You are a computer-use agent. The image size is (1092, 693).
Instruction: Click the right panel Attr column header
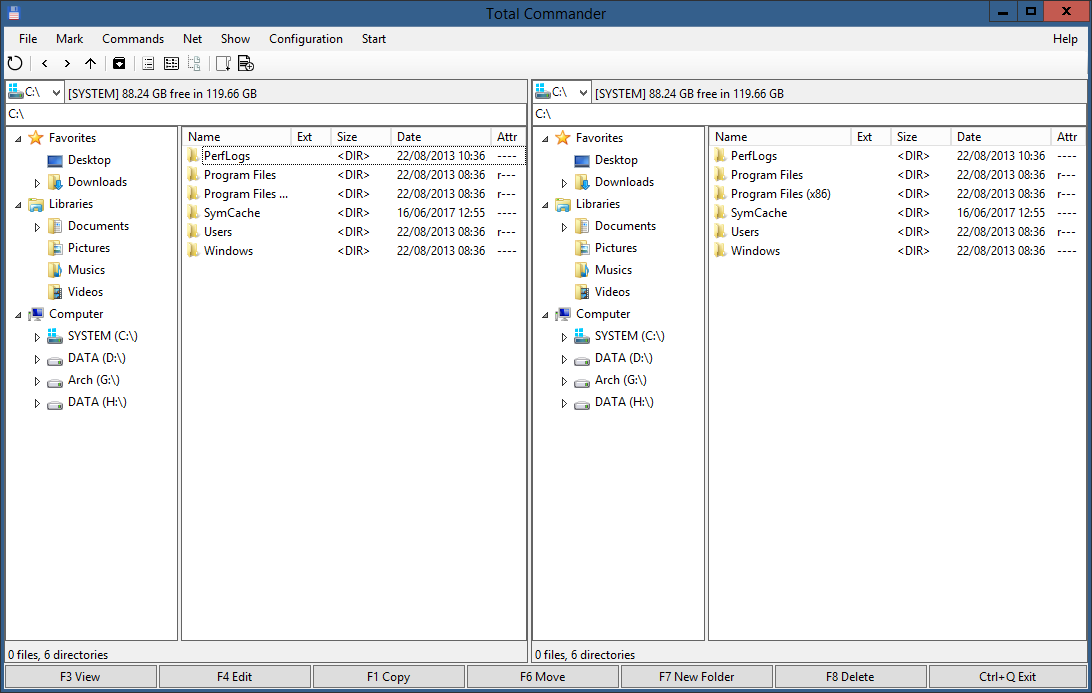coord(1068,137)
